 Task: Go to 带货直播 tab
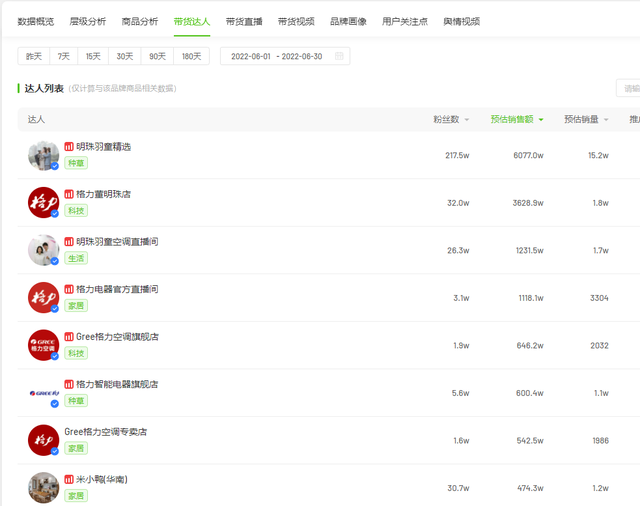[x=244, y=22]
